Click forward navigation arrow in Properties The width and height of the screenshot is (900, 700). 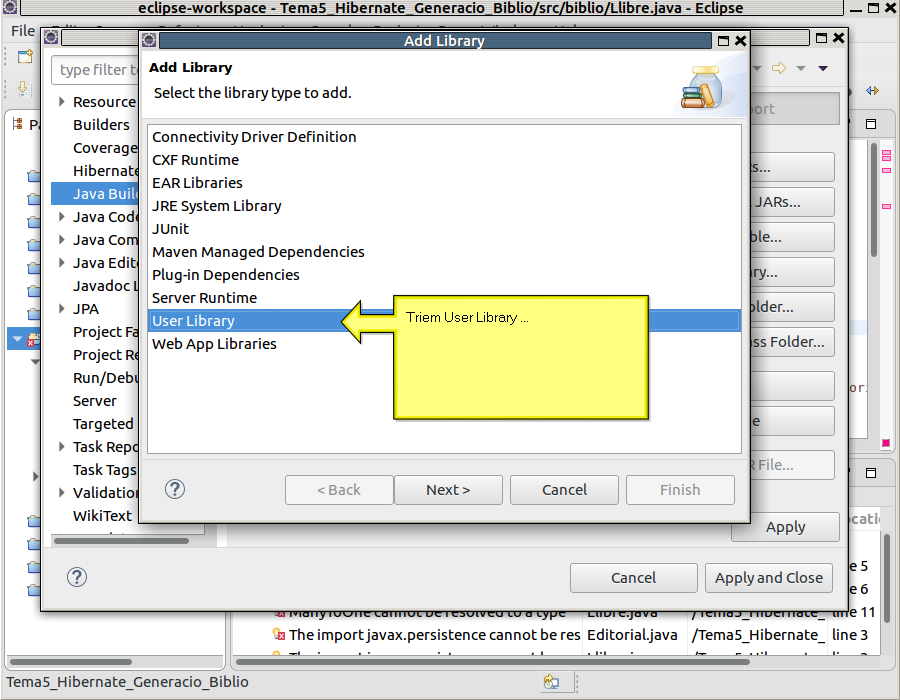[x=779, y=68]
